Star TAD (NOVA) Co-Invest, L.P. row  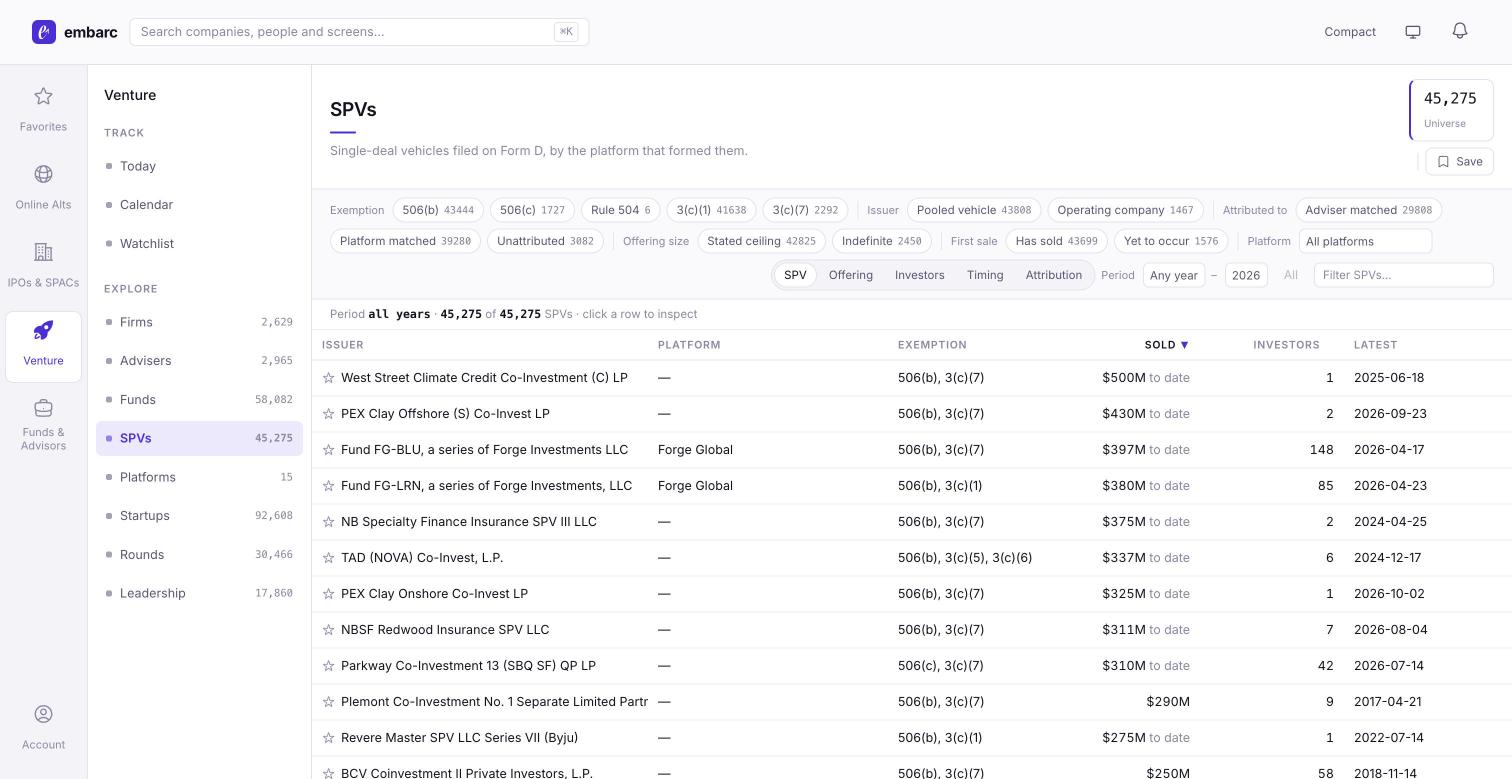328,558
